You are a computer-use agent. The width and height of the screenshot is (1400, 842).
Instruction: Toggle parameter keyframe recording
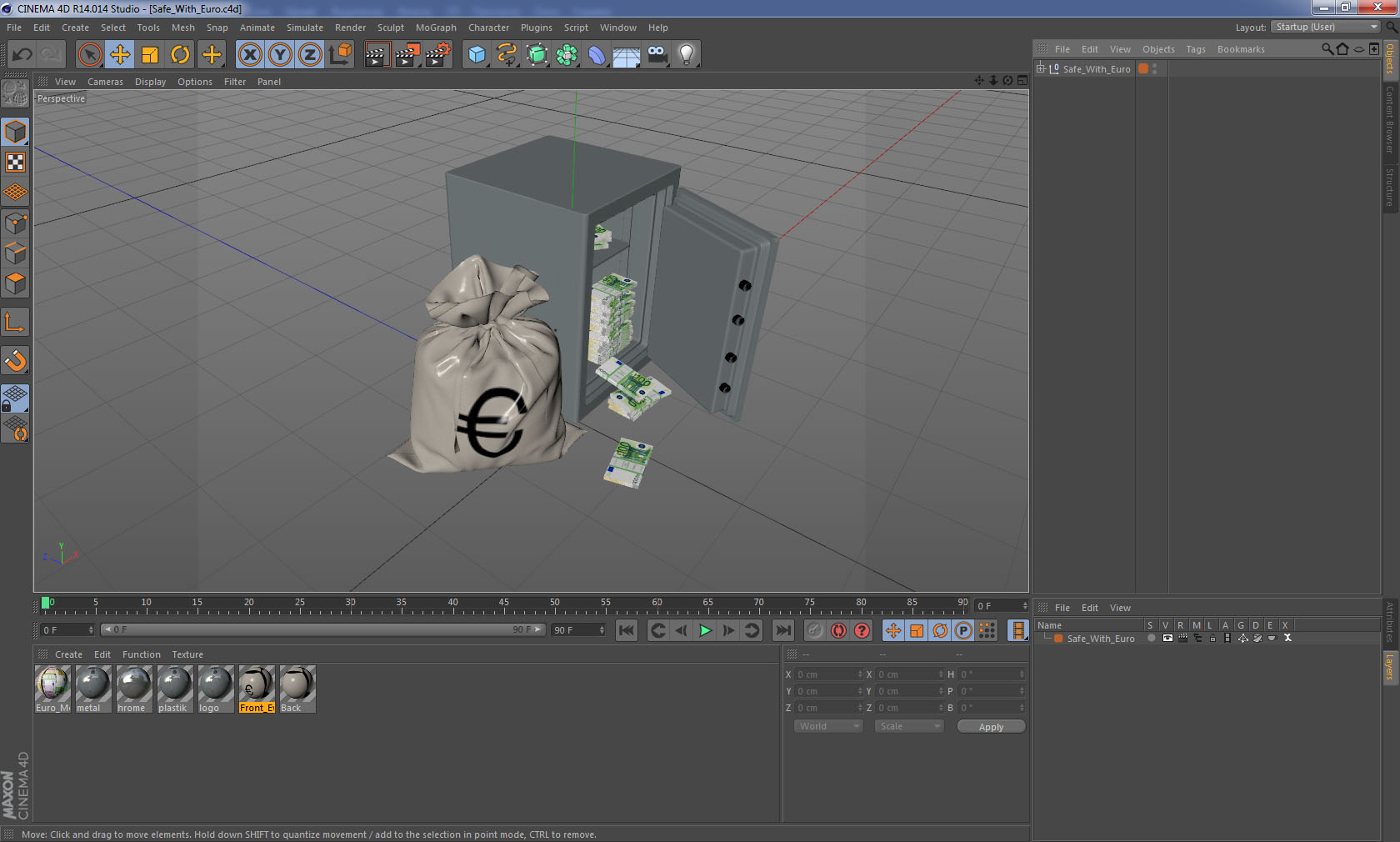pos(963,630)
